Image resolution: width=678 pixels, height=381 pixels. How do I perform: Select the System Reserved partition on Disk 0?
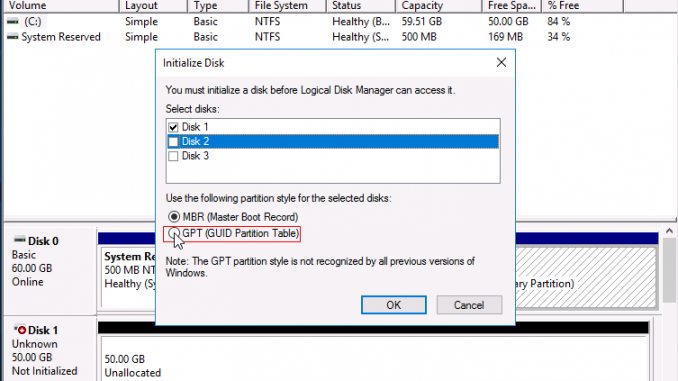(x=128, y=276)
